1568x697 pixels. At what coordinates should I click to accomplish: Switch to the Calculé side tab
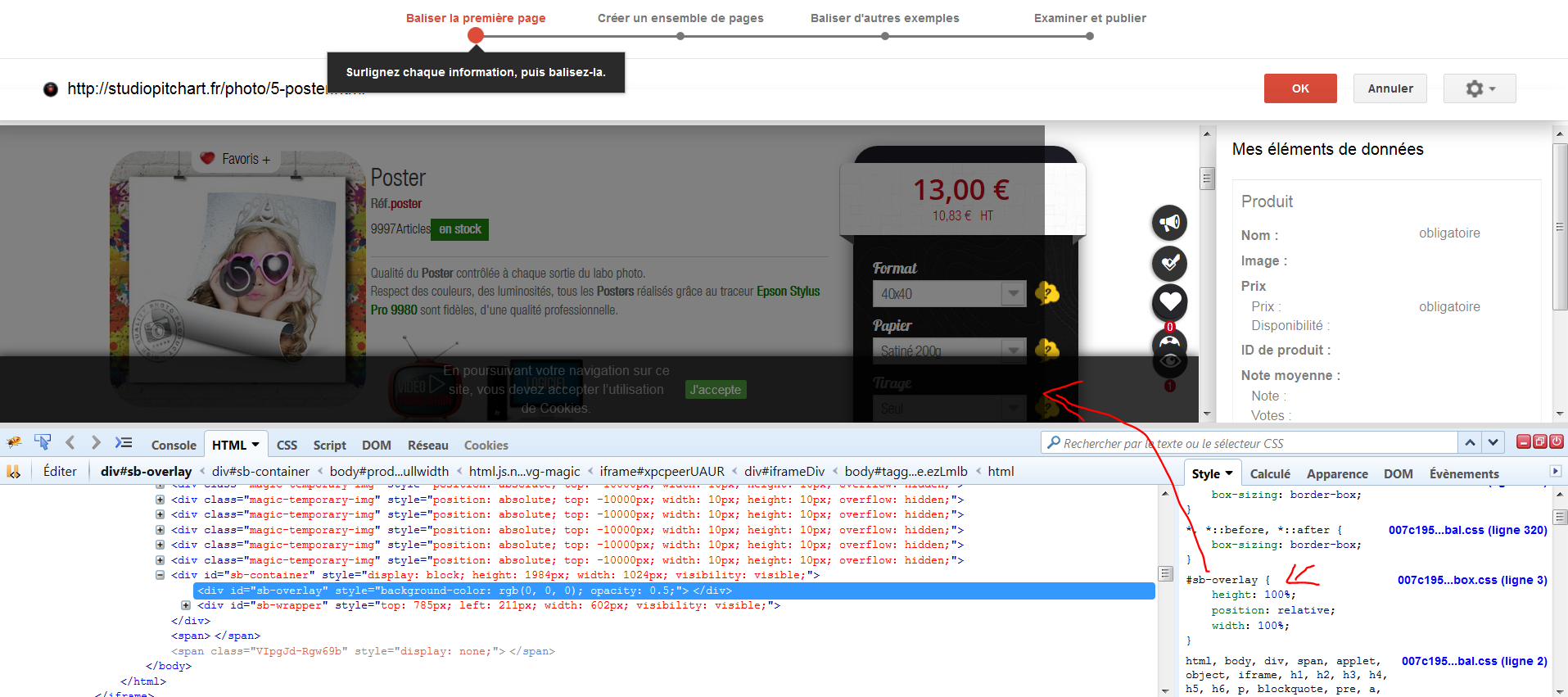click(1270, 473)
